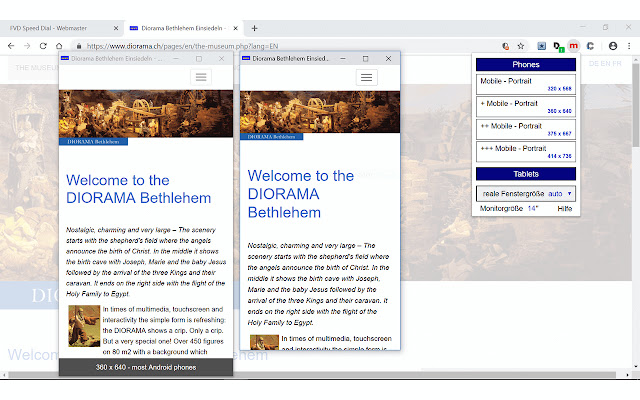Image resolution: width=640 pixels, height=400 pixels.
Task: Click DIORAMA Bethlehem label in right preview
Action: tap(271, 137)
